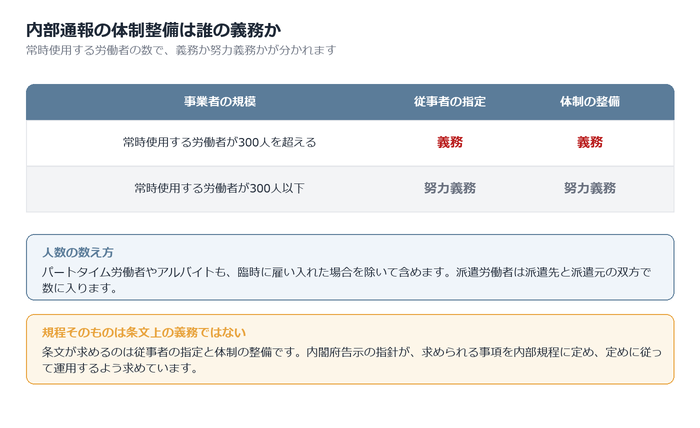Click red 義務 under 体制の整備
Viewport: 700px width, 428px height.
point(590,142)
